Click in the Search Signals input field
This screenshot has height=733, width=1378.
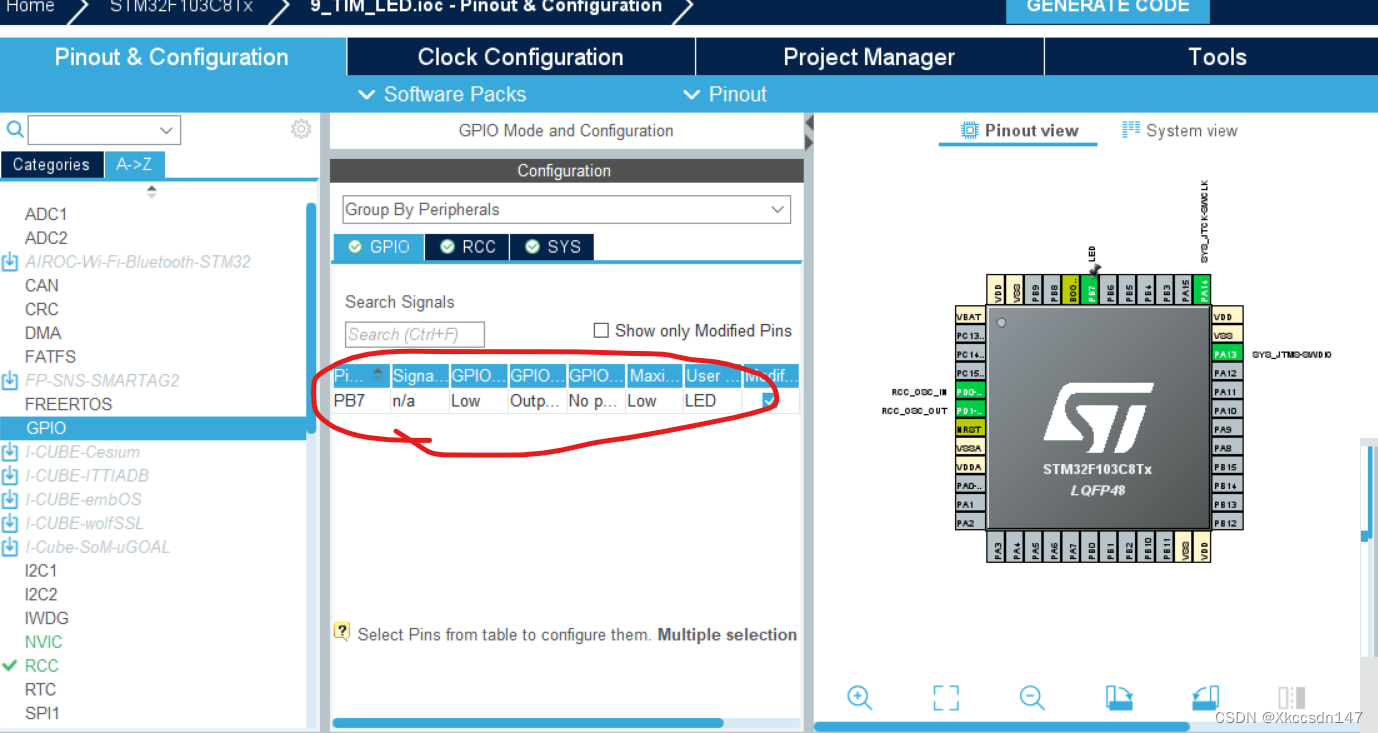415,334
